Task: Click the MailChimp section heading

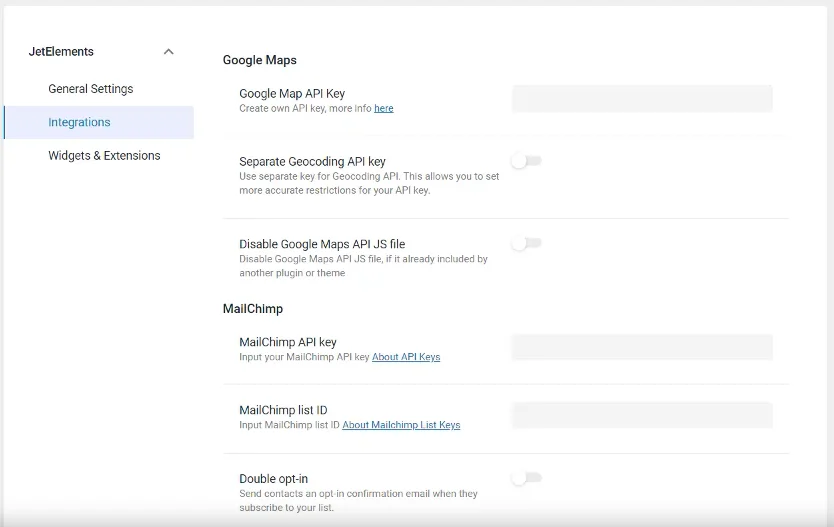Action: point(252,309)
